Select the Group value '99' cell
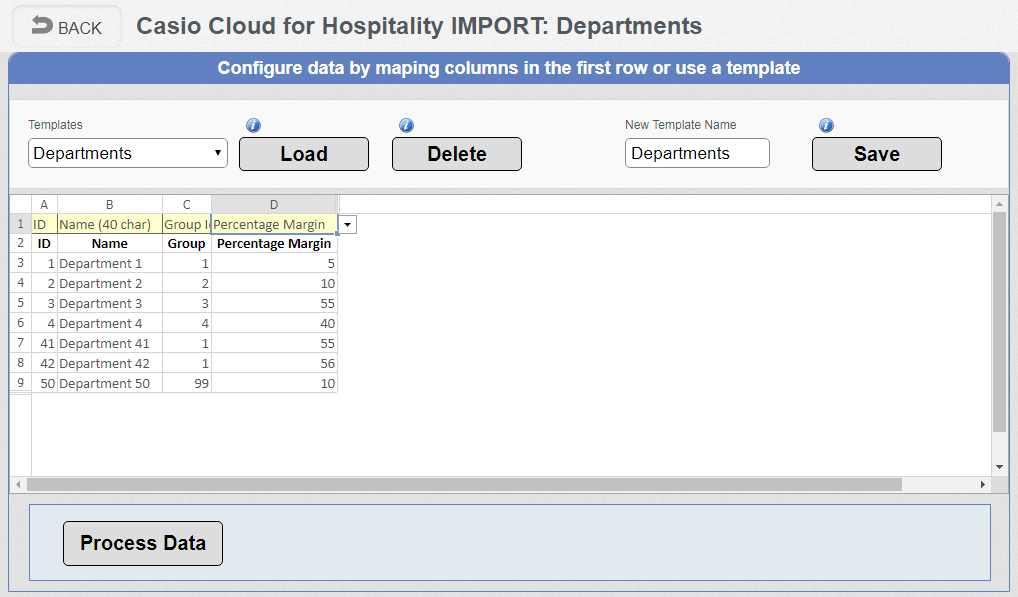Image resolution: width=1018 pixels, height=597 pixels. click(x=186, y=384)
